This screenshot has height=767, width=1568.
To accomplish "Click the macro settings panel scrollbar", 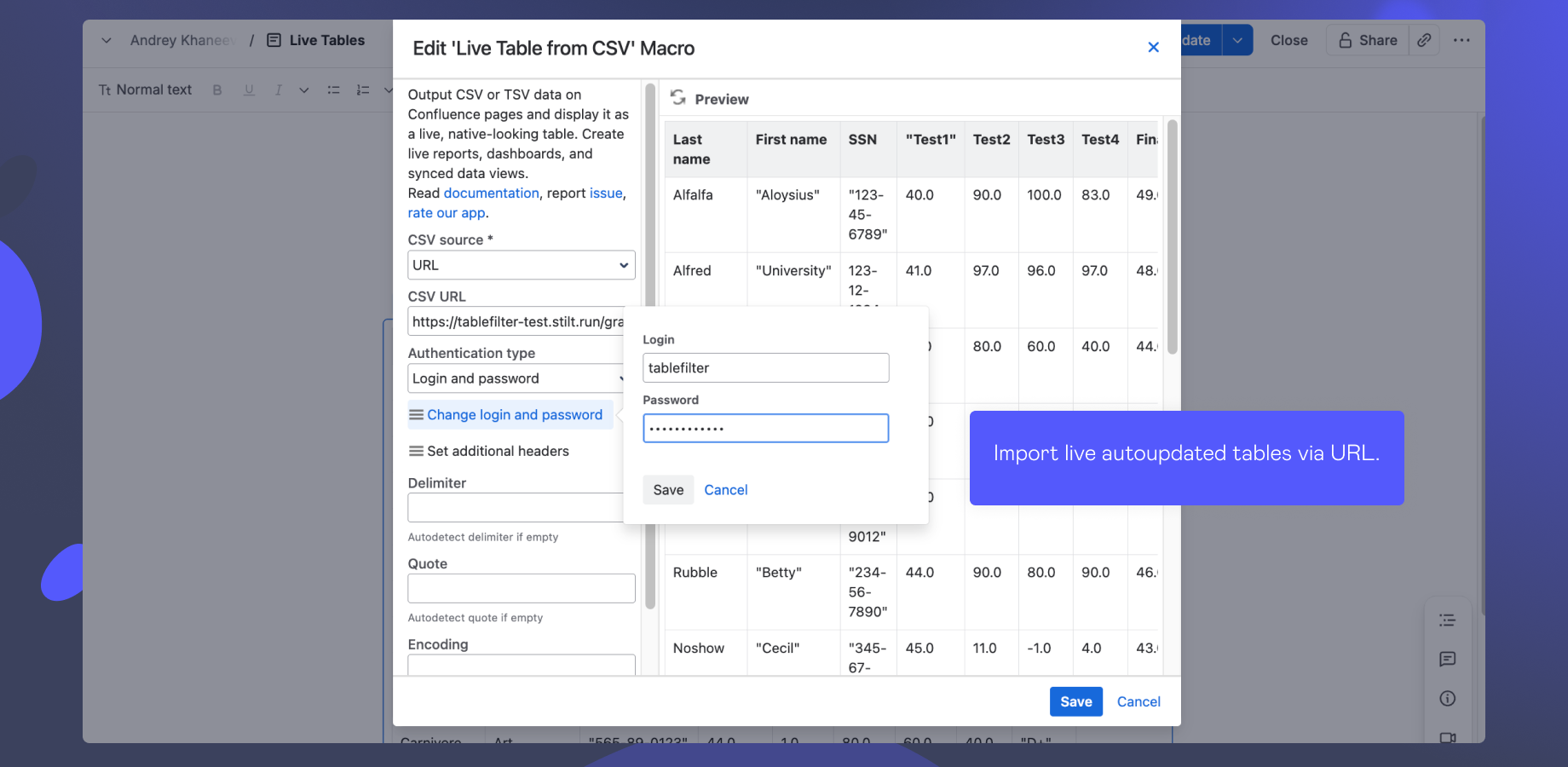I will [650, 345].
